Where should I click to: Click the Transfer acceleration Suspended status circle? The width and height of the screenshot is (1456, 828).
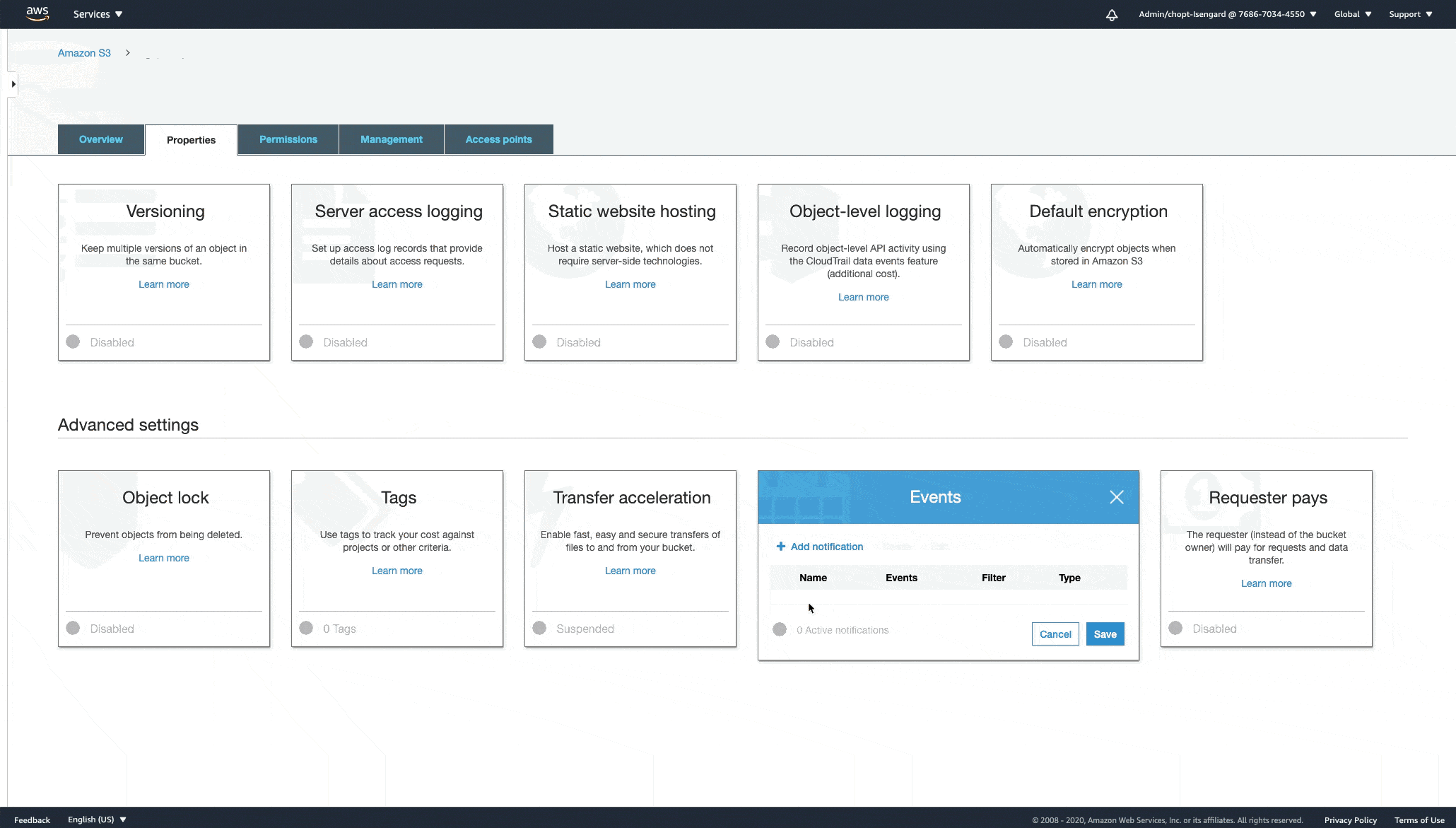(539, 629)
